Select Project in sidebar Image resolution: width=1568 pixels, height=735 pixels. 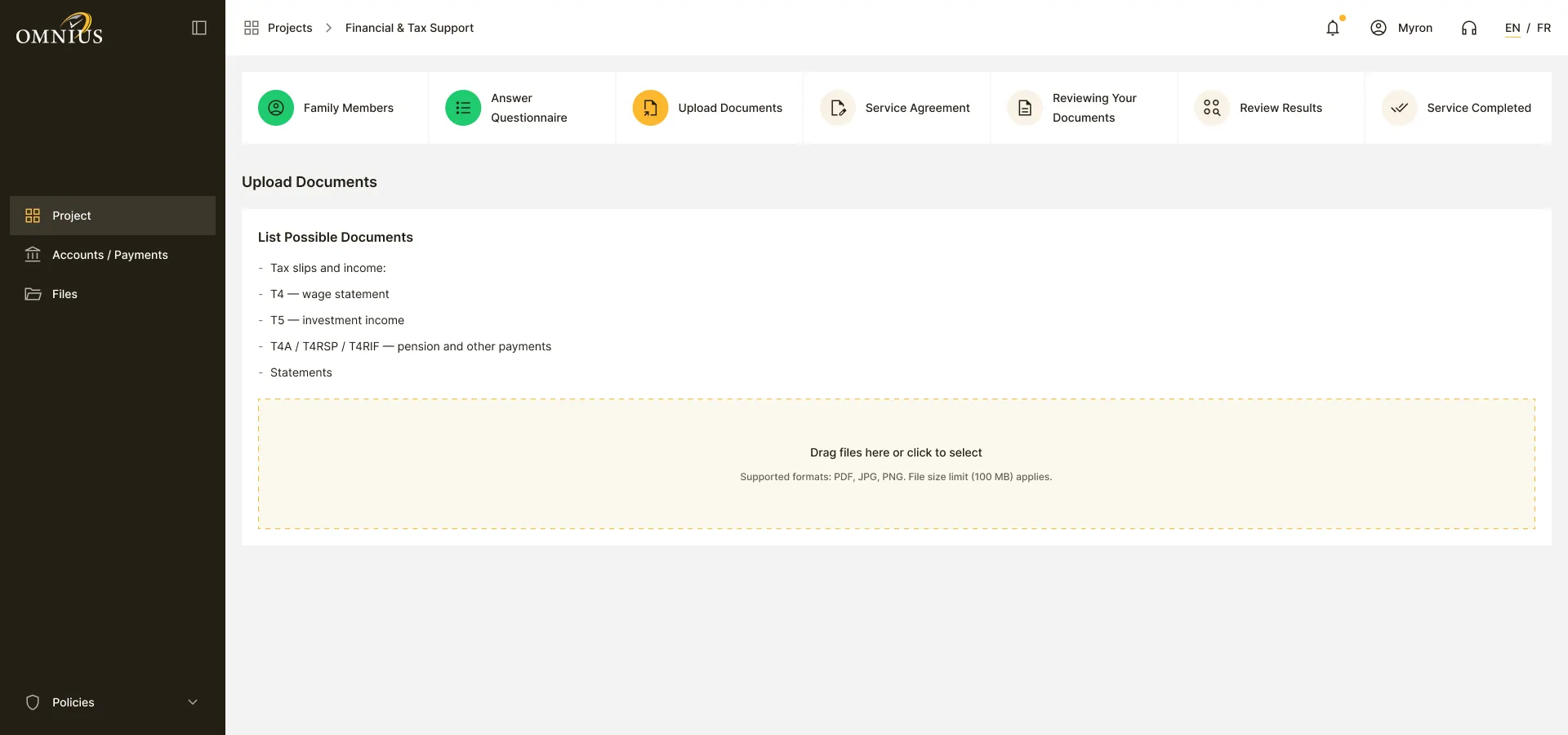tap(113, 216)
